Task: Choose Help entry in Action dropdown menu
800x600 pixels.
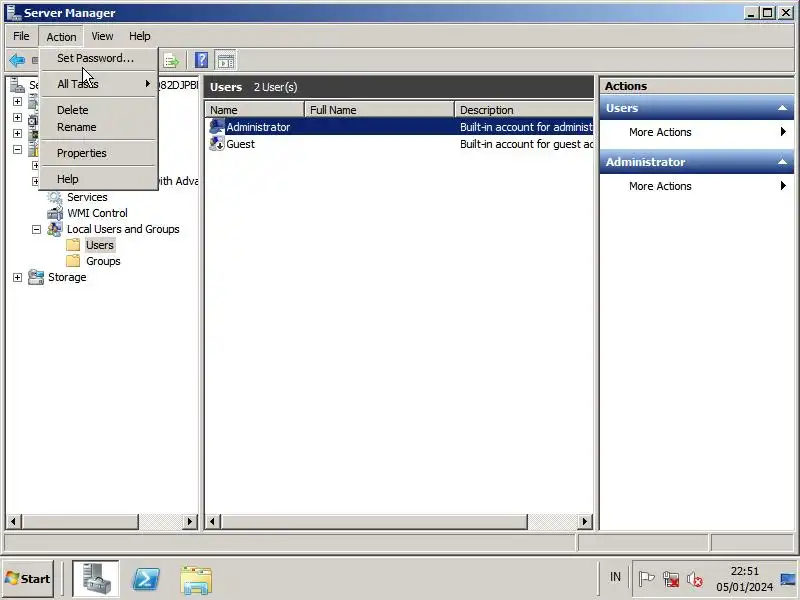Action: pyautogui.click(x=99, y=179)
